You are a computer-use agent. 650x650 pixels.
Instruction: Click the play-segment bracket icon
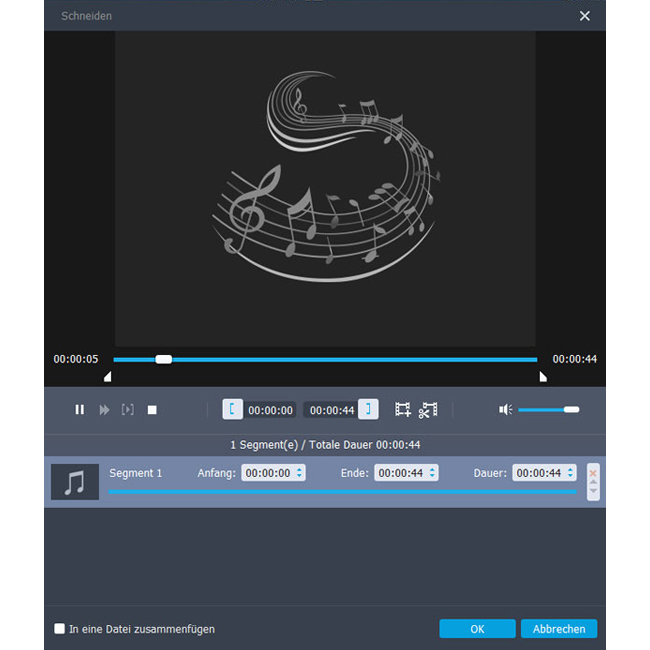[x=128, y=409]
